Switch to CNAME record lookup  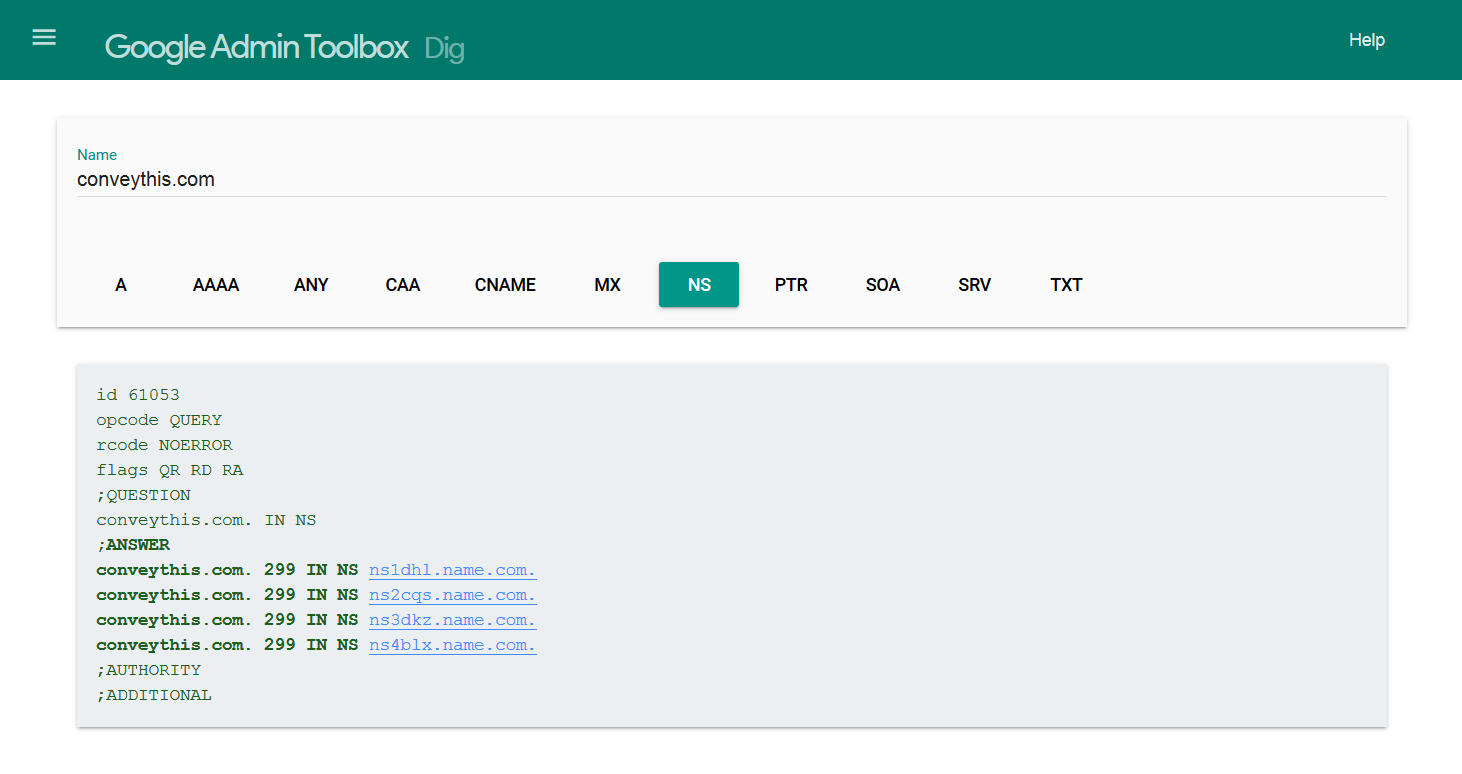click(x=505, y=285)
